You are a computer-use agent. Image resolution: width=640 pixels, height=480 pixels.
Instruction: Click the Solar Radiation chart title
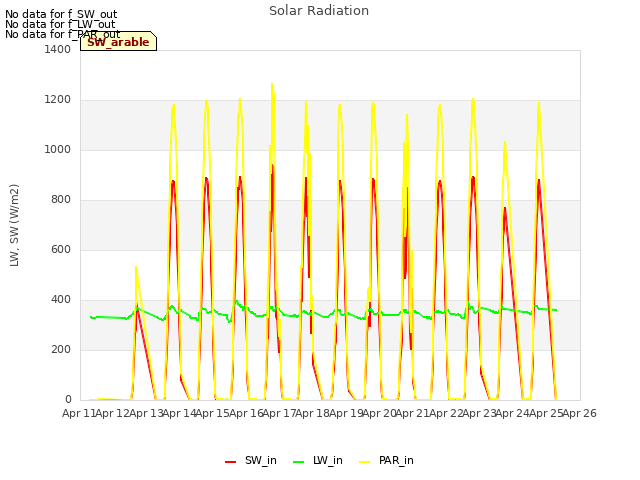click(319, 11)
